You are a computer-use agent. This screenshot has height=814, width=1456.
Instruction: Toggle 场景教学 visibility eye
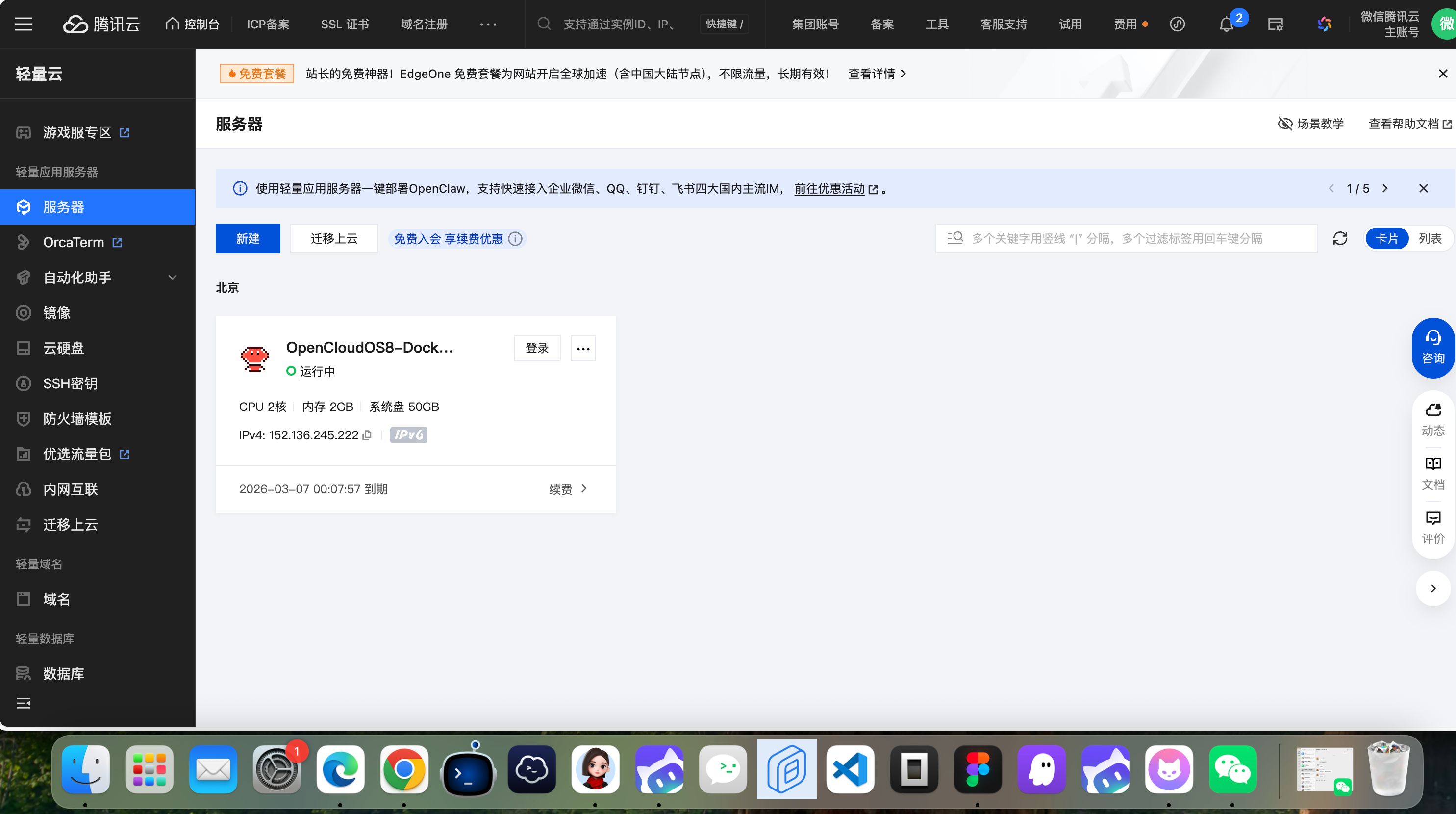click(x=1285, y=124)
